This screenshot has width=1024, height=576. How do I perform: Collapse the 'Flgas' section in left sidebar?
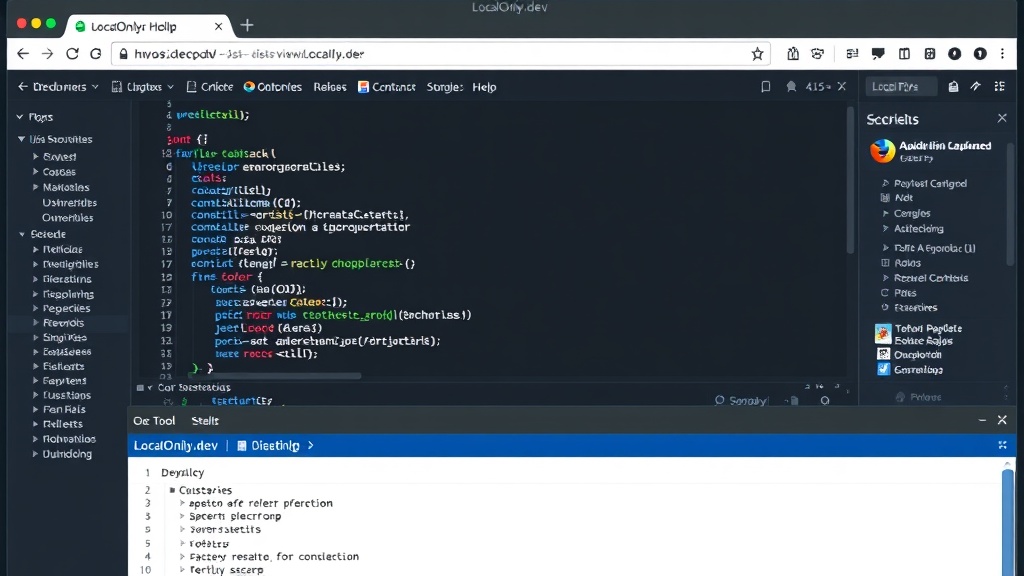click(20, 117)
